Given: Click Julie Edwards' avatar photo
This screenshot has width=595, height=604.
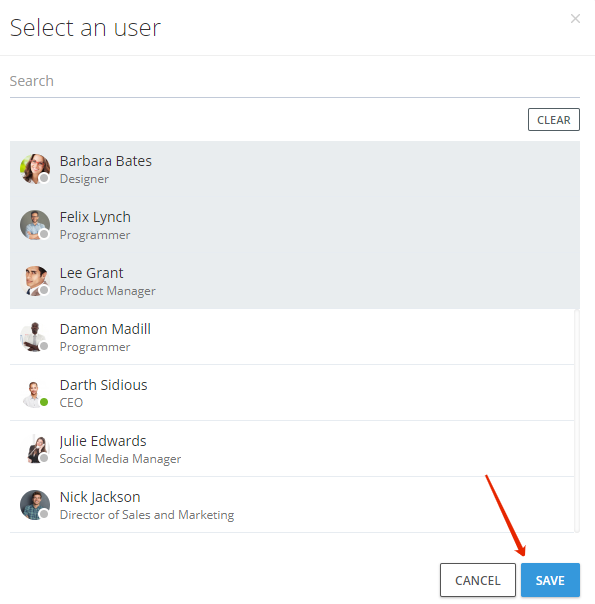Looking at the screenshot, I should tap(35, 449).
